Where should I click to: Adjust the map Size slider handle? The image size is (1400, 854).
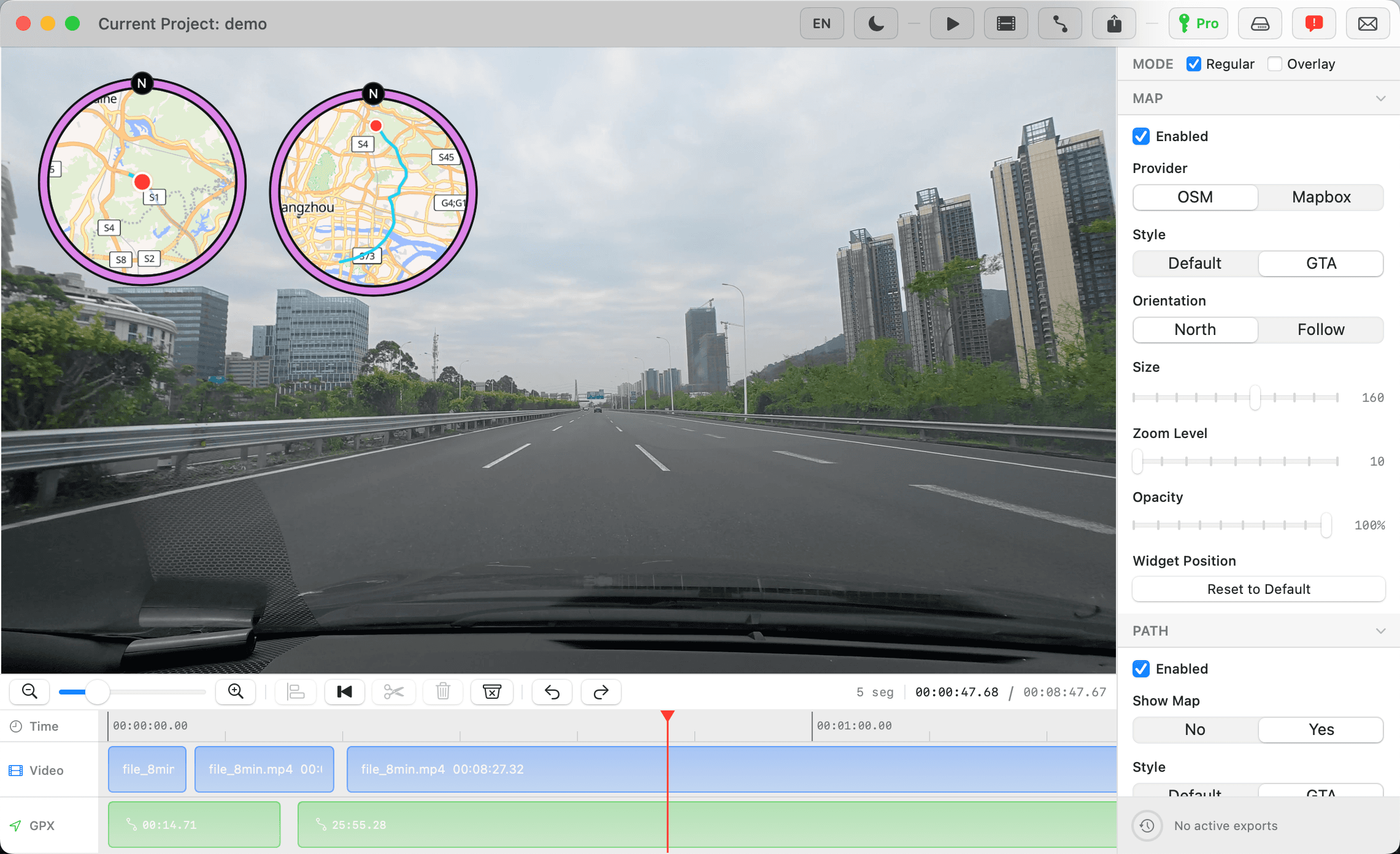pyautogui.click(x=1255, y=398)
